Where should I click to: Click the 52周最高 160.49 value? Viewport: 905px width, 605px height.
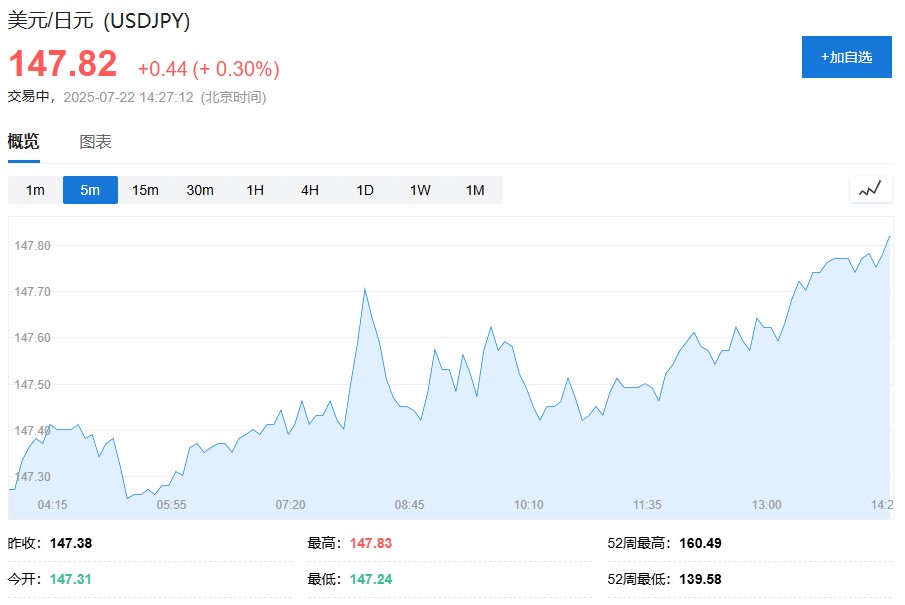click(700, 543)
